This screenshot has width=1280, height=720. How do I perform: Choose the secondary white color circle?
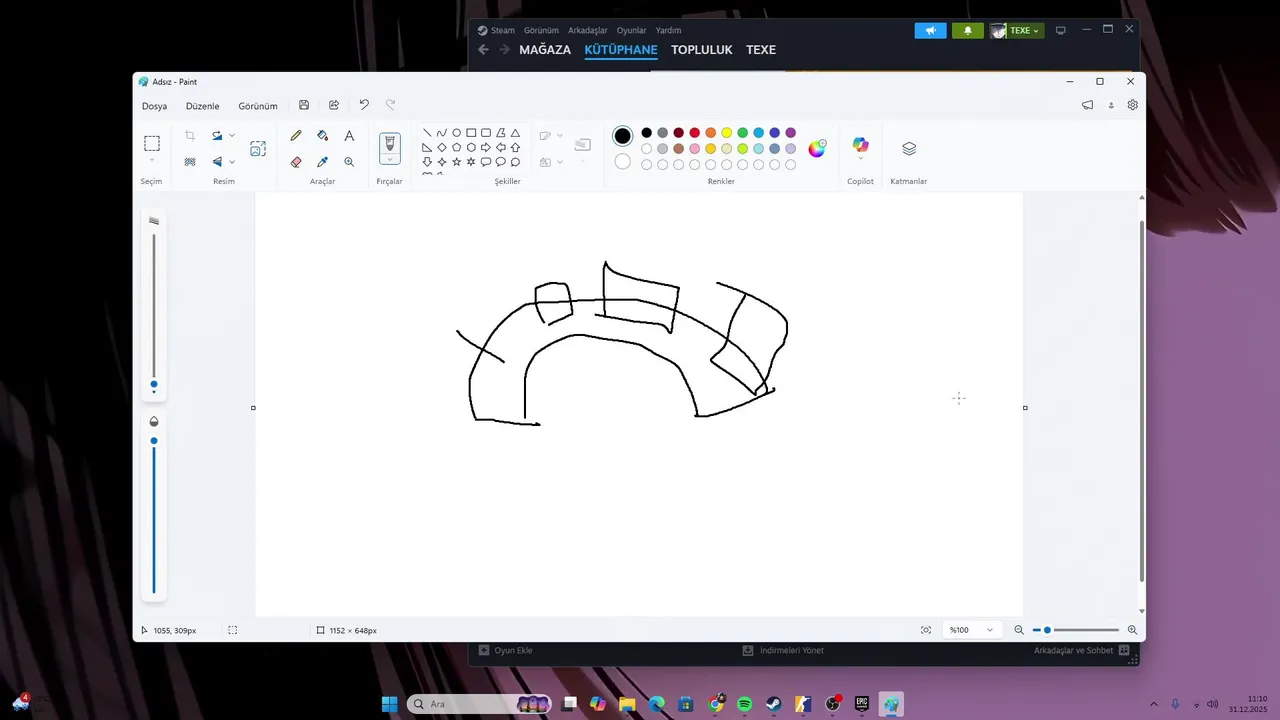(623, 161)
